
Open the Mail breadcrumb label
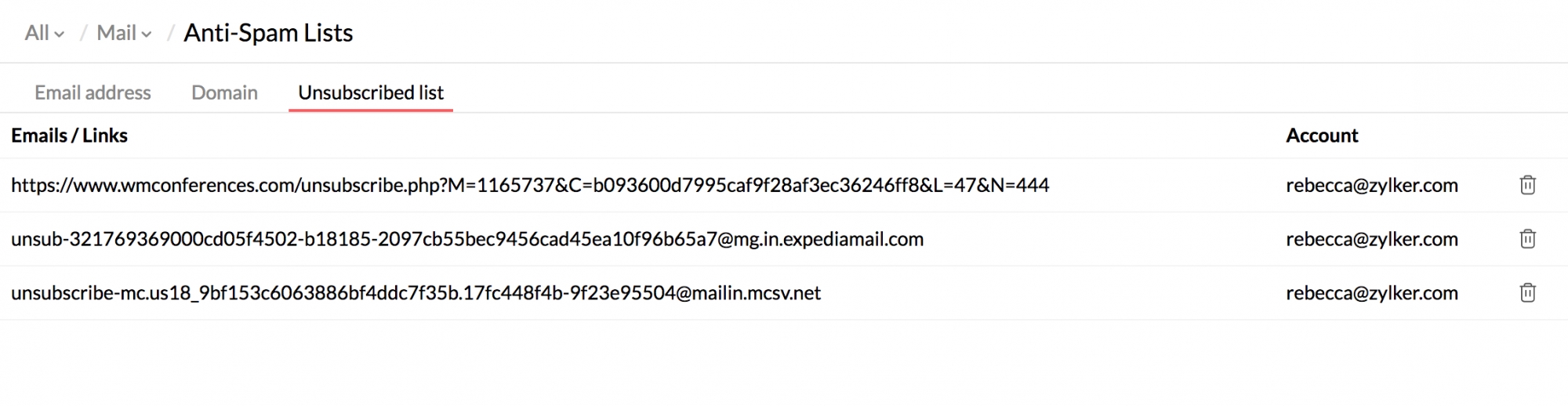[116, 33]
